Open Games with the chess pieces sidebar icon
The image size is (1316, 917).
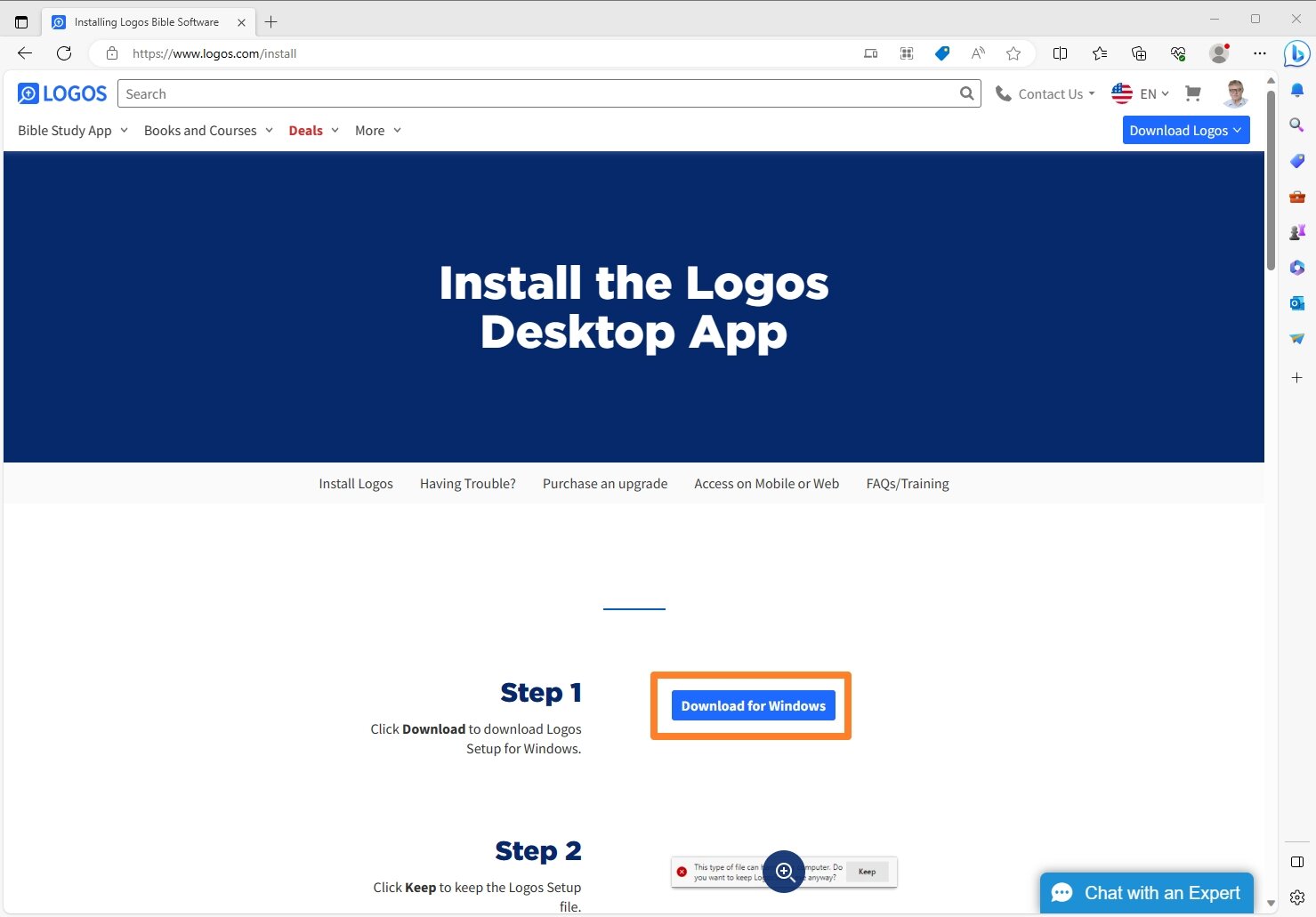pyautogui.click(x=1296, y=232)
